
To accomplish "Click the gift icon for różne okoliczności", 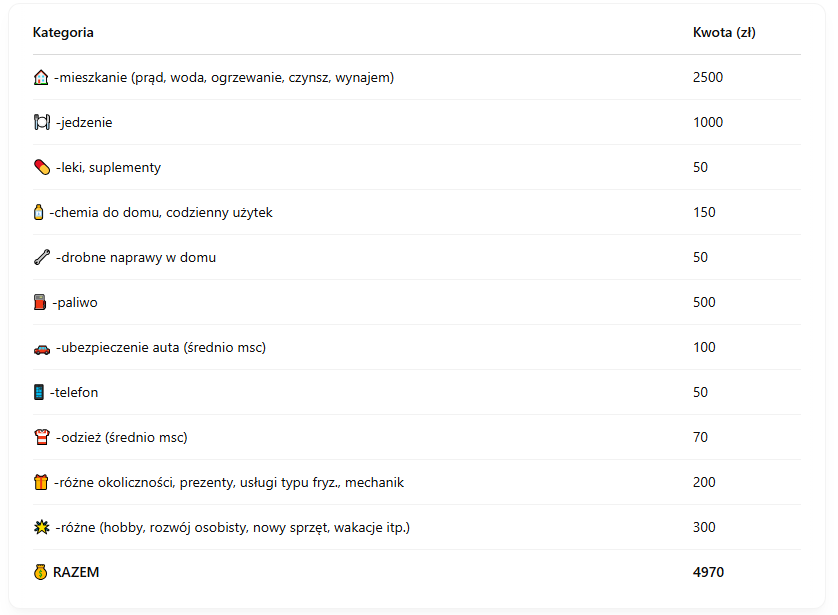I will tap(41, 482).
